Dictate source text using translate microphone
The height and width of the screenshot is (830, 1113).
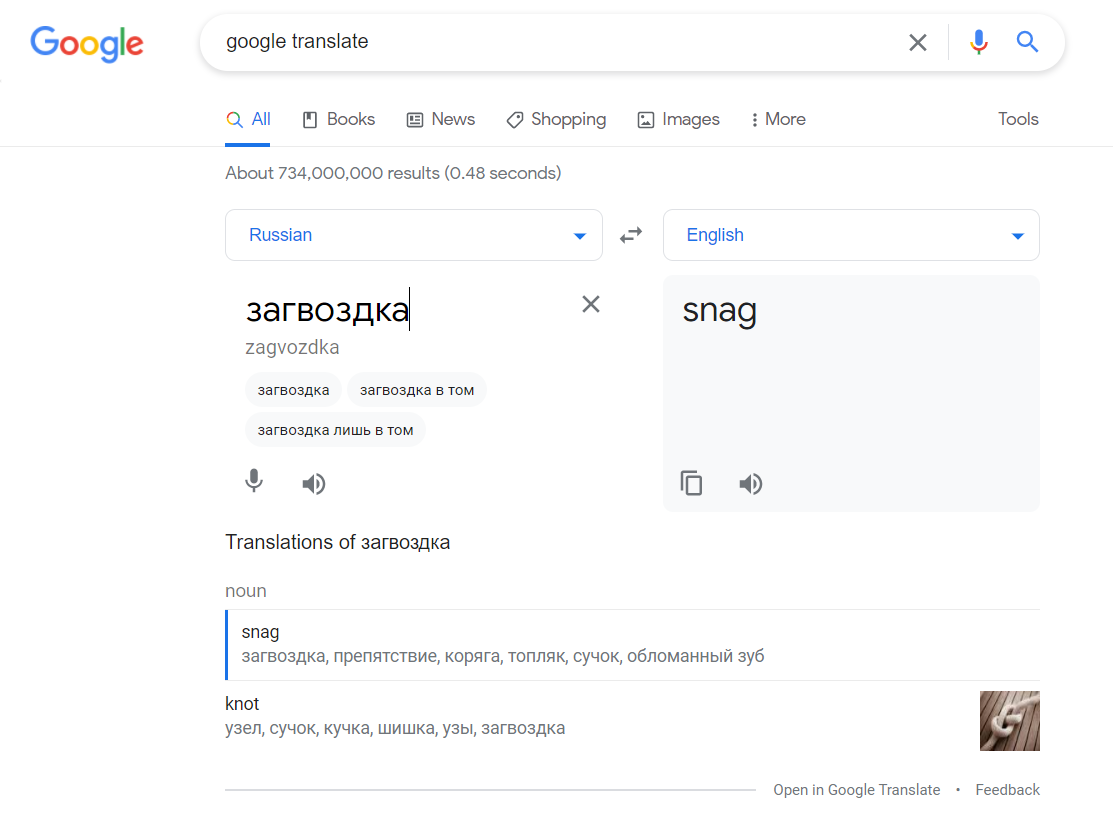[254, 483]
